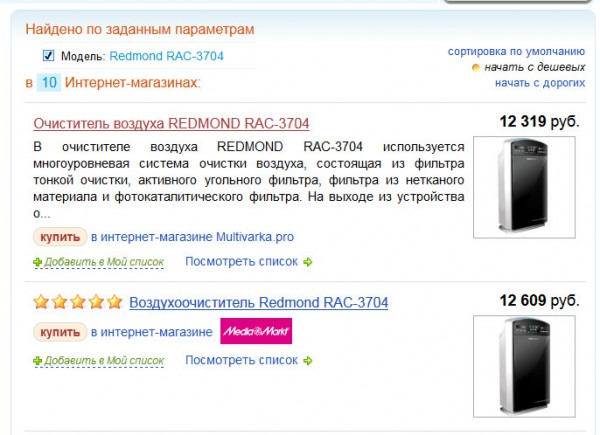The height and width of the screenshot is (435, 600).
Task: View list link in first listing
Action: point(242,262)
